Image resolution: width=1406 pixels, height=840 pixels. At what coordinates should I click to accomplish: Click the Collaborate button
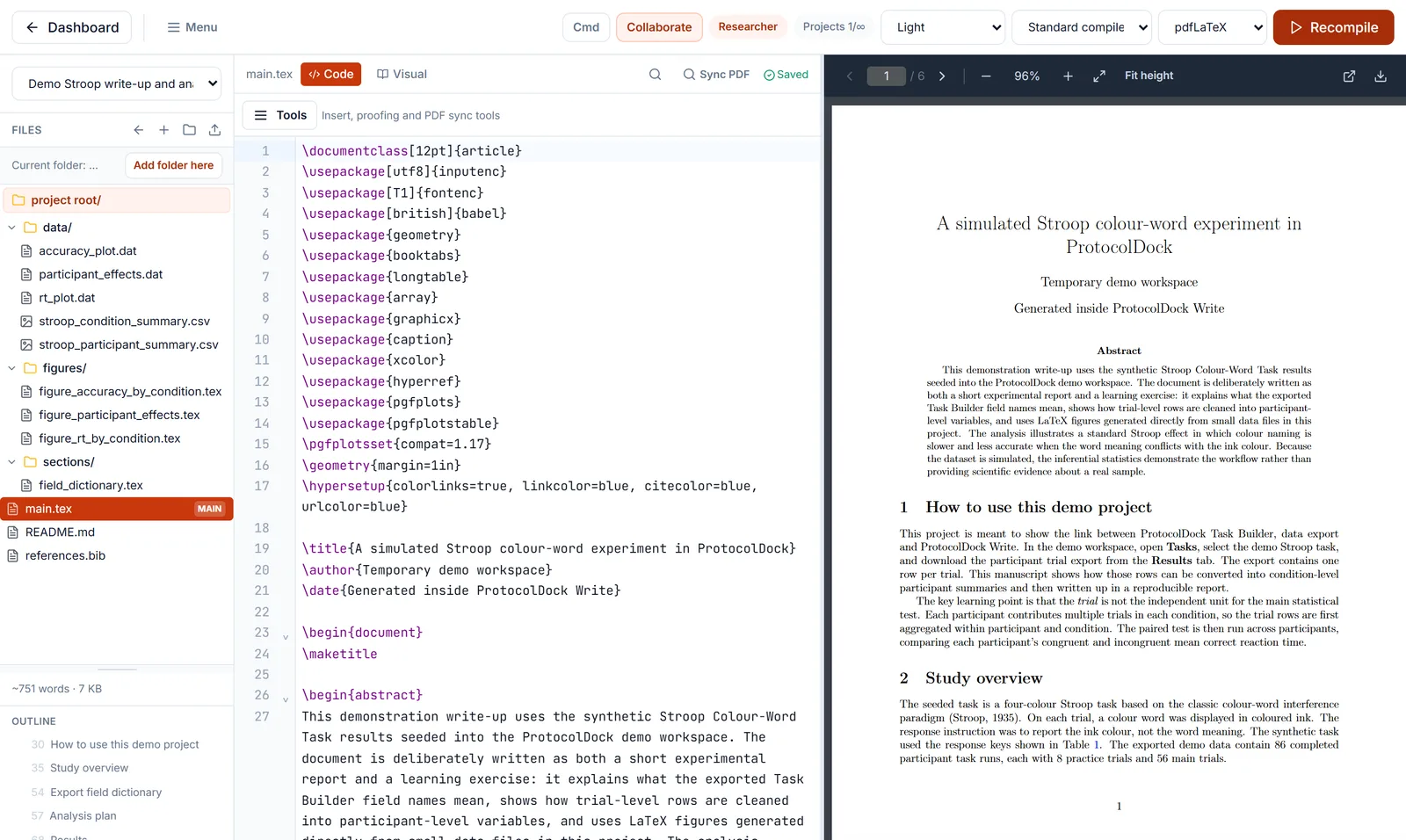(659, 27)
